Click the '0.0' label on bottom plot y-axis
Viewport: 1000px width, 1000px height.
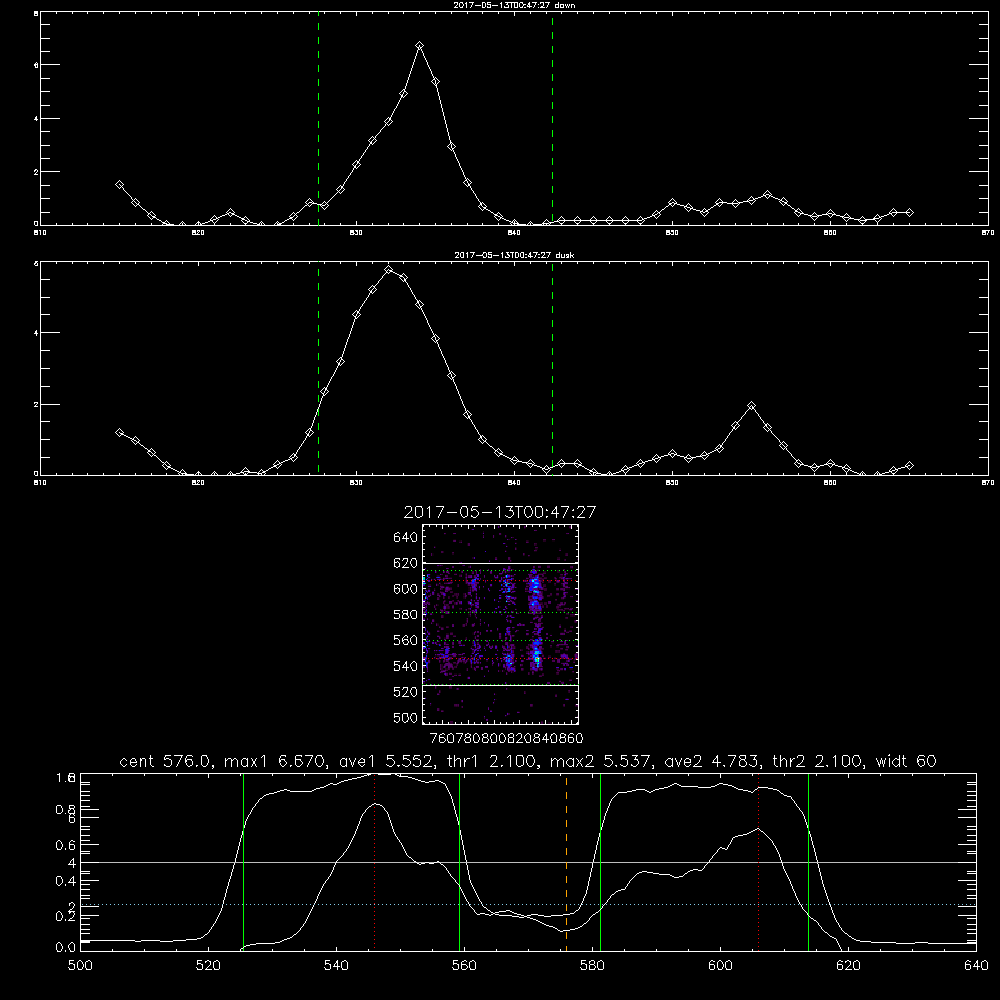(x=65, y=948)
